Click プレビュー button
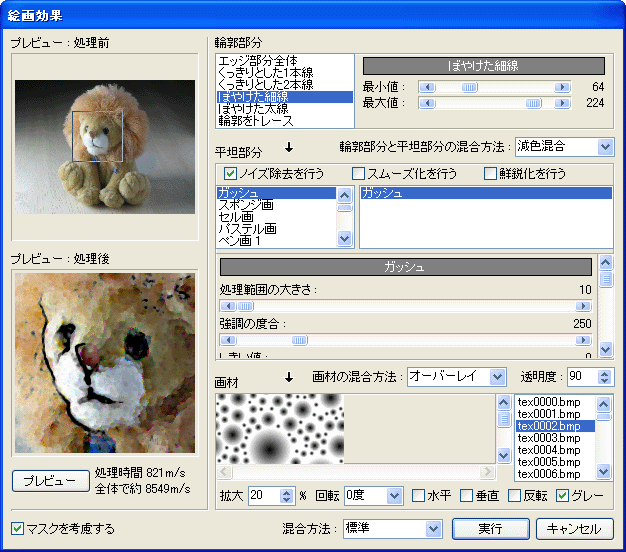The image size is (626, 552). pos(51,481)
